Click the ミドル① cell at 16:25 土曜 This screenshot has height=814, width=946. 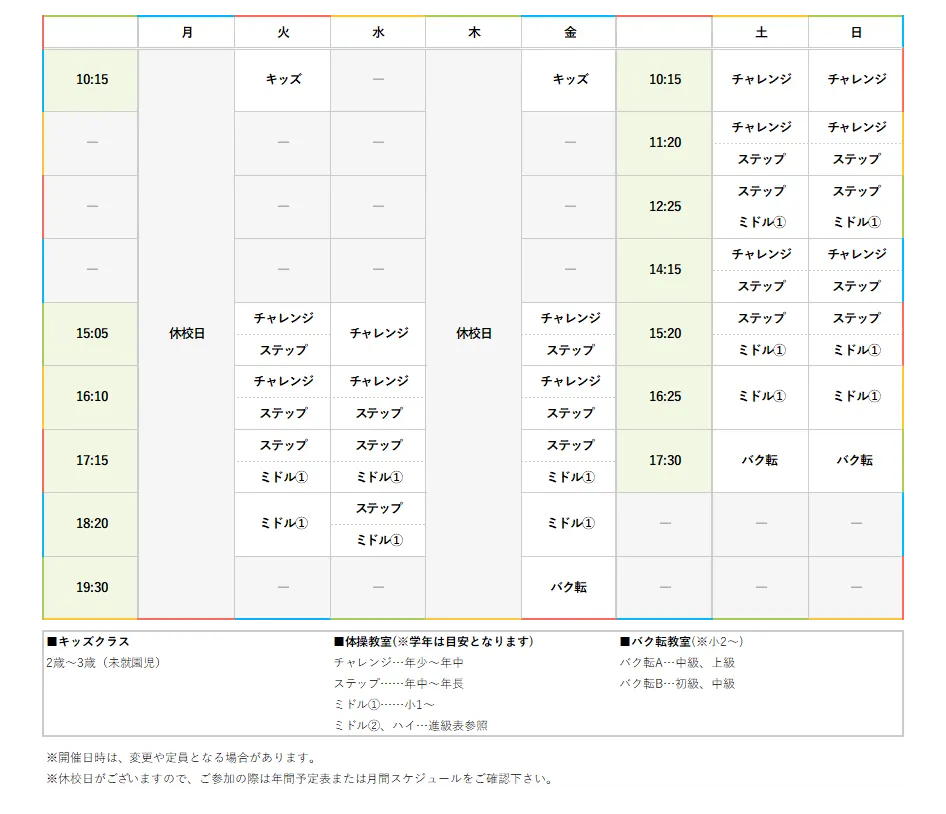tap(760, 397)
